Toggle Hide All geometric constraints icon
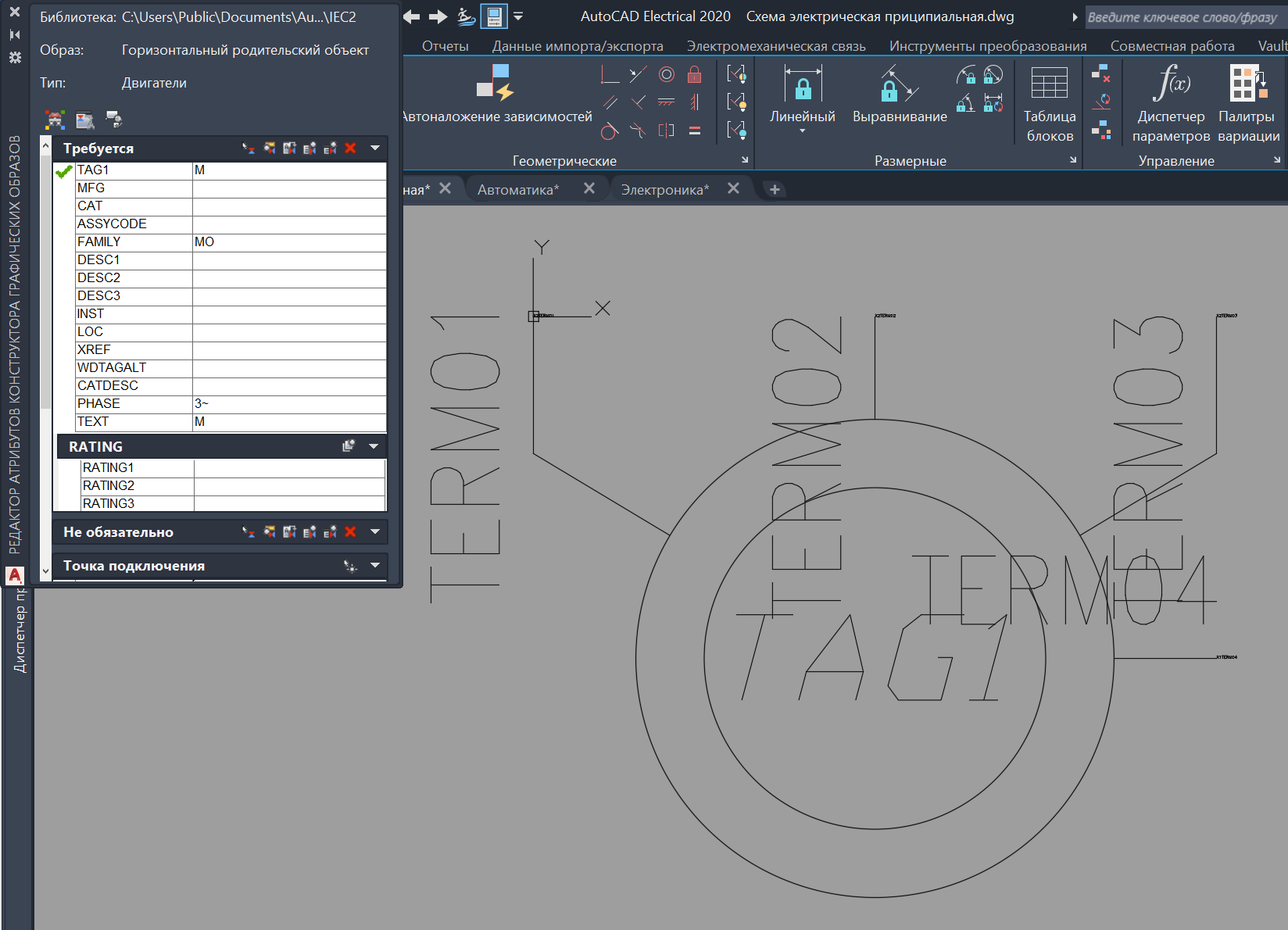 [736, 131]
